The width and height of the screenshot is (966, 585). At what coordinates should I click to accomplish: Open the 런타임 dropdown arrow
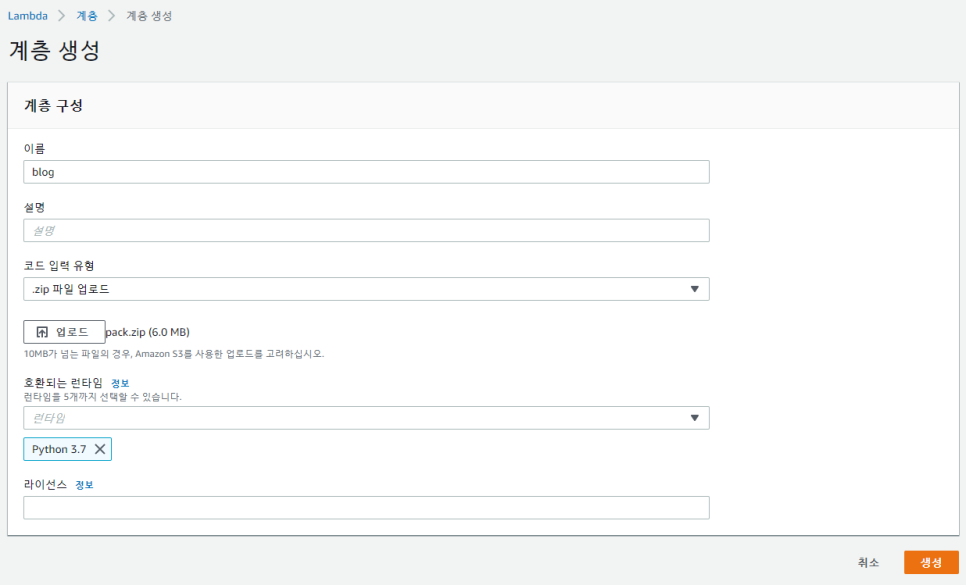click(x=694, y=418)
